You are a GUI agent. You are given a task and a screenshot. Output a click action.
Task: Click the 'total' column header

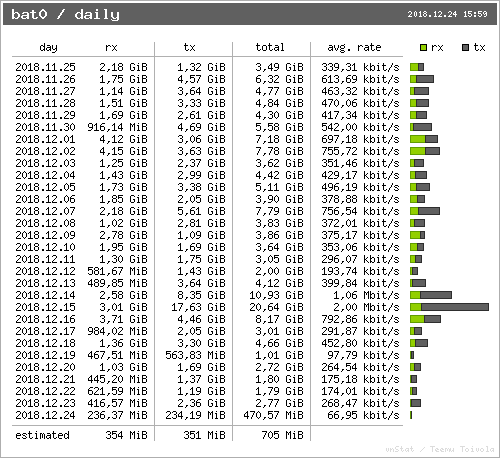pyautogui.click(x=270, y=47)
